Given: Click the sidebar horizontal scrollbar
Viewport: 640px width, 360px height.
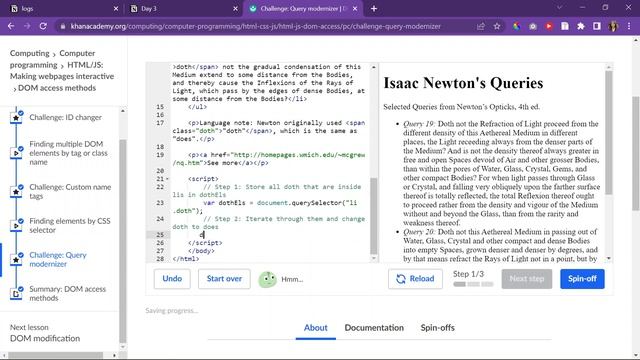Looking at the screenshot, I should point(55,356).
